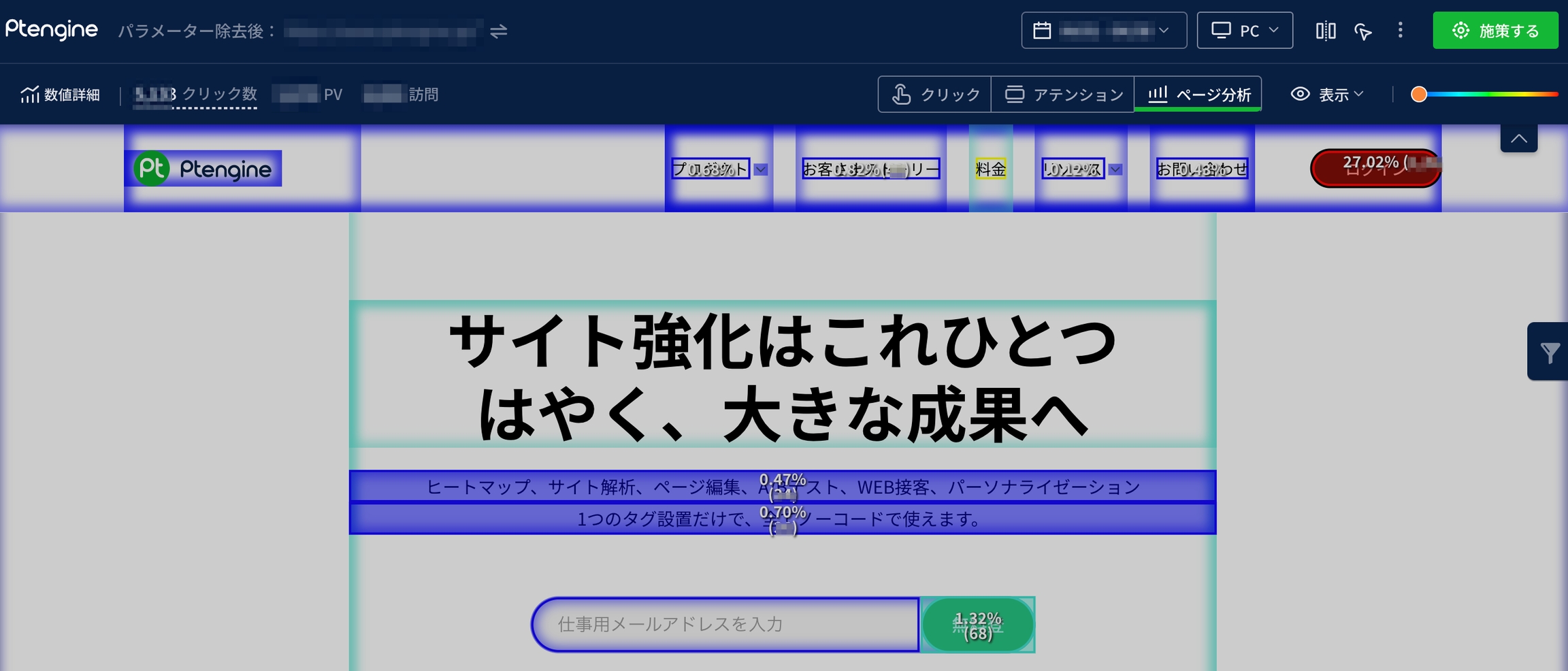Select the ページ分析 tab
Image resolution: width=1568 pixels, height=671 pixels.
(1198, 95)
